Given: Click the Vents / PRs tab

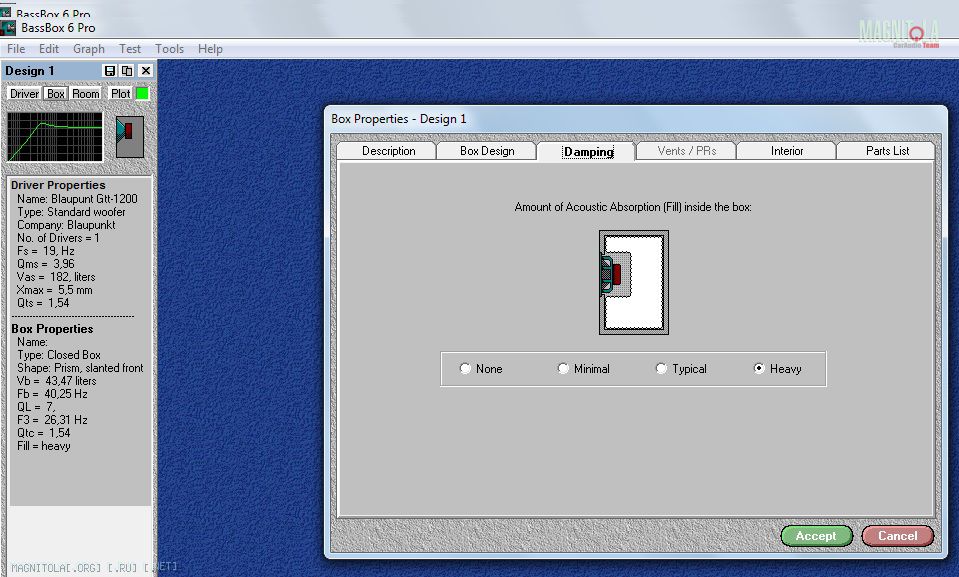Looking at the screenshot, I should (687, 151).
